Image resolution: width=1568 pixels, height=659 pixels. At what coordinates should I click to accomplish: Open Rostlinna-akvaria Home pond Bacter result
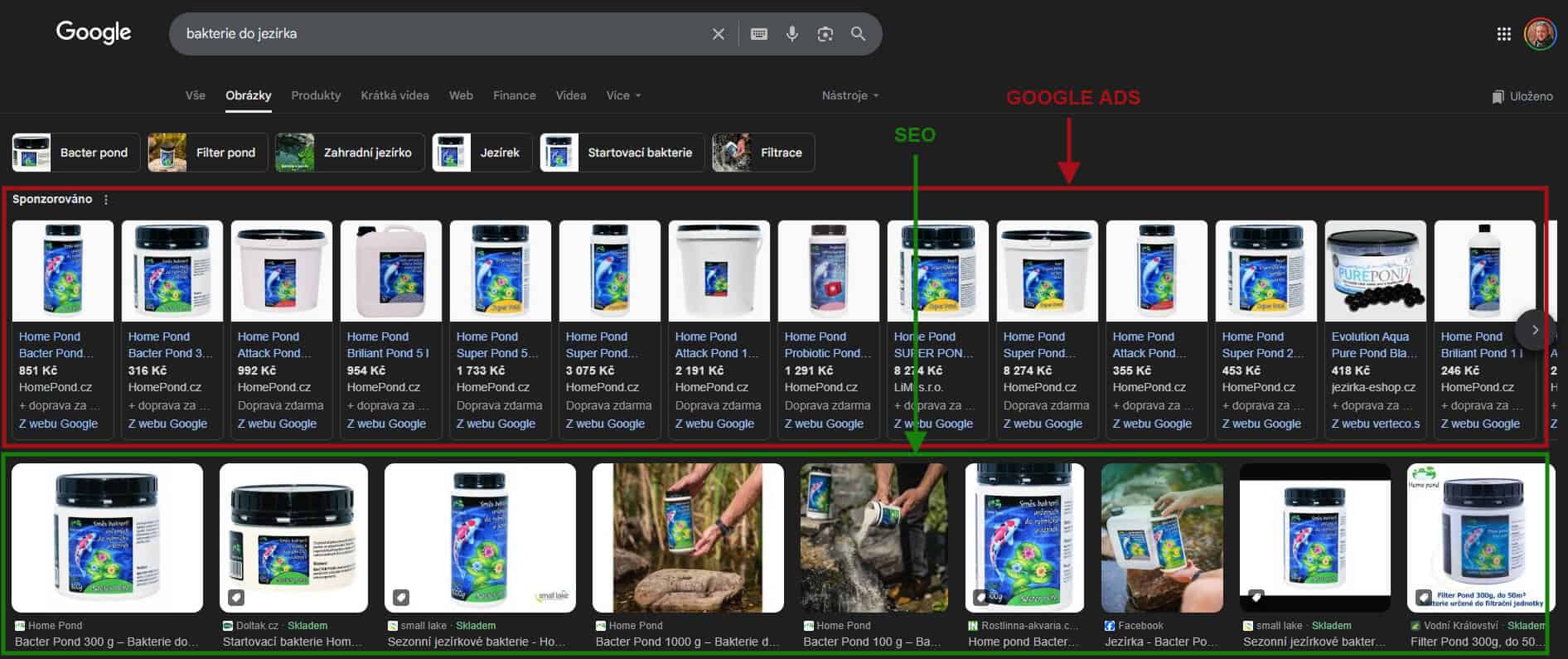click(1024, 538)
